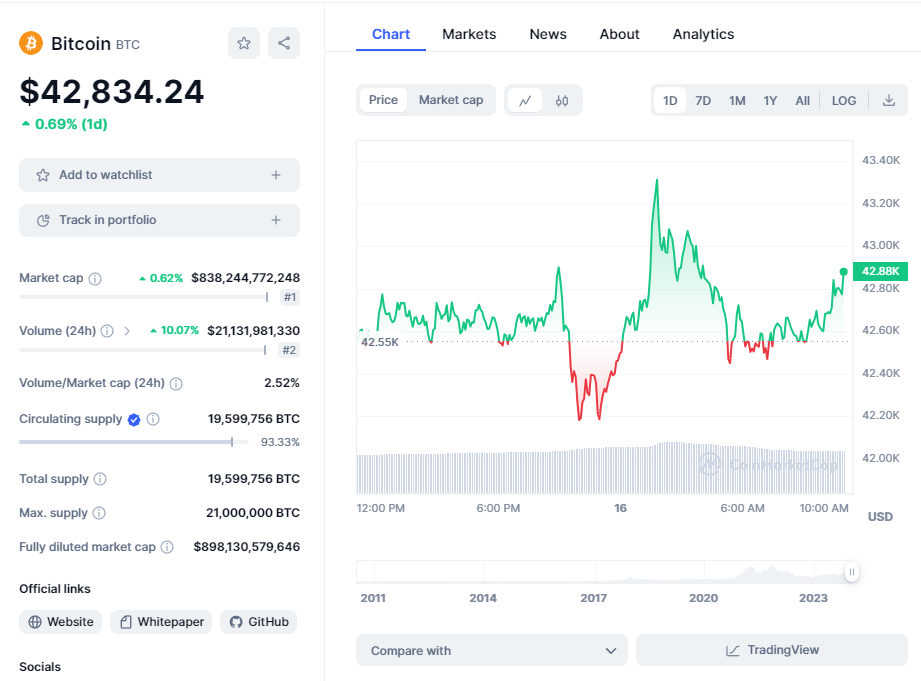Click the $838,244,772,248 market cap value
This screenshot has width=921, height=681.
(x=246, y=278)
